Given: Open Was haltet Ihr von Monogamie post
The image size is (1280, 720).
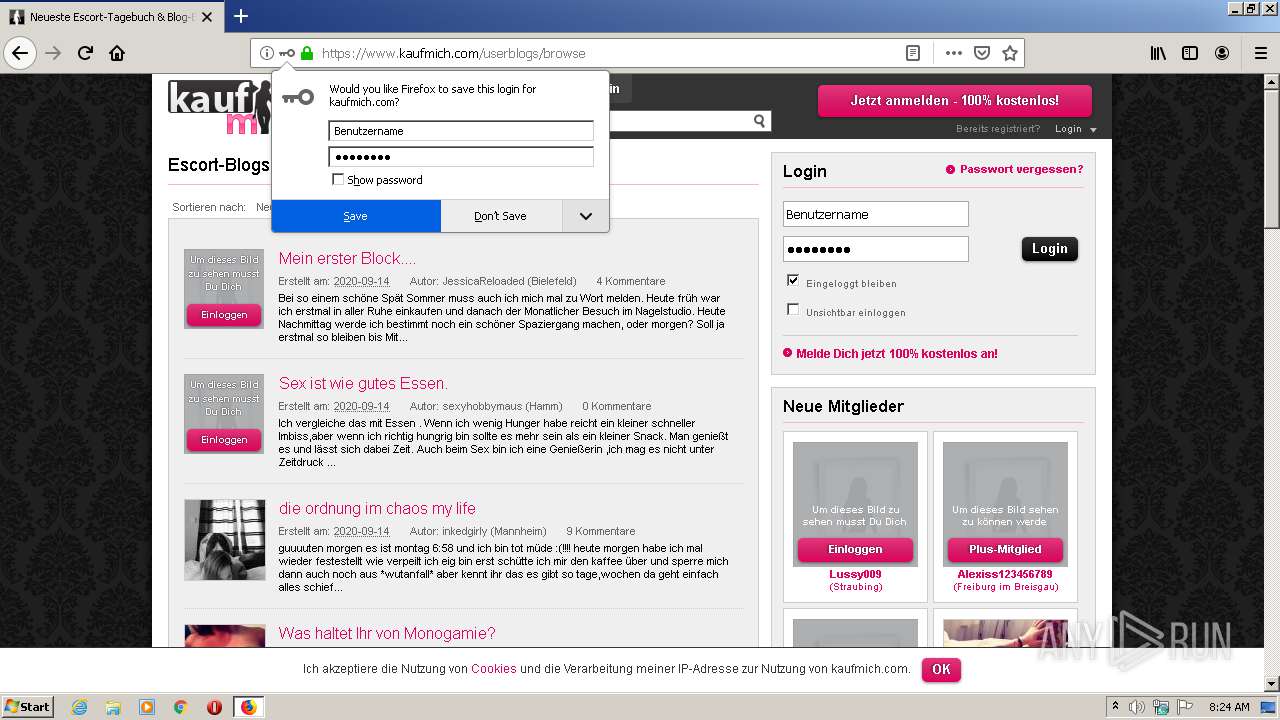Looking at the screenshot, I should point(387,633).
